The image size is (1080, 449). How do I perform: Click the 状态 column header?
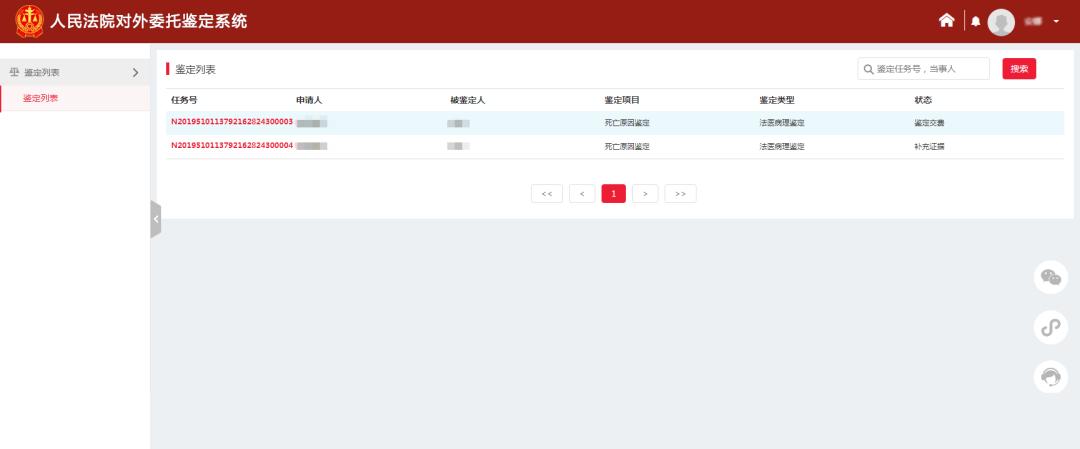(x=923, y=101)
